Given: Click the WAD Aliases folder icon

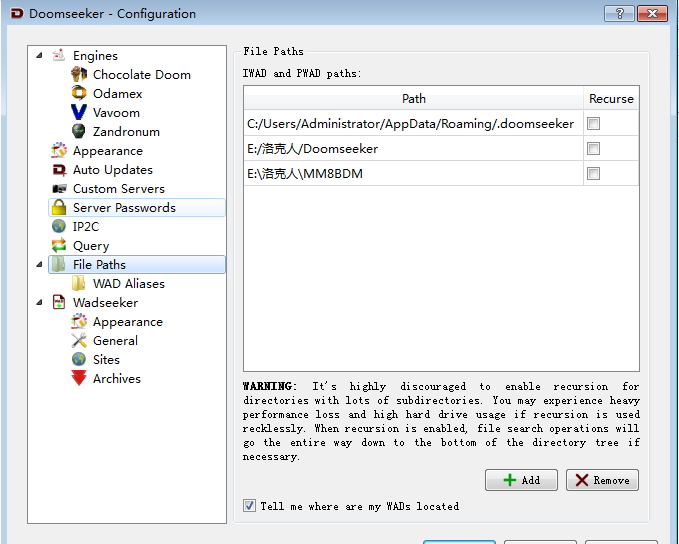Looking at the screenshot, I should (x=78, y=283).
